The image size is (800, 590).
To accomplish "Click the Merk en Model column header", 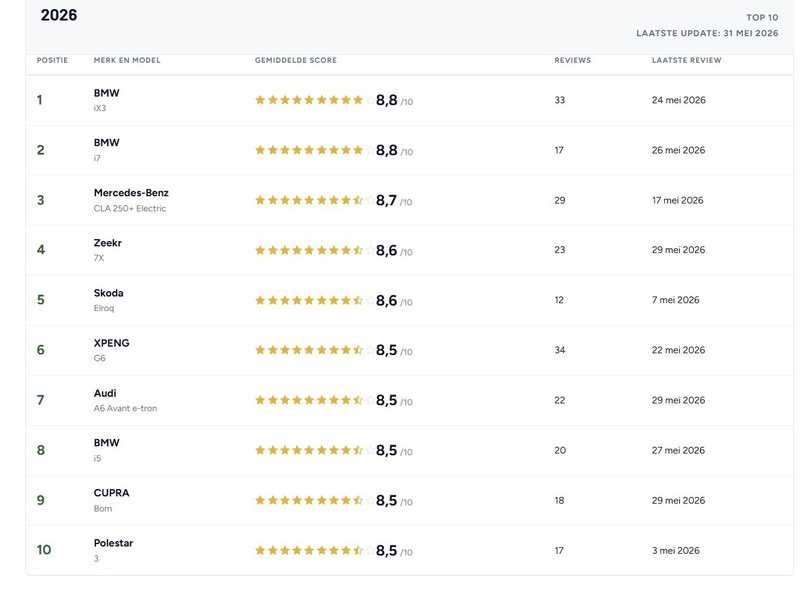I will (127, 60).
